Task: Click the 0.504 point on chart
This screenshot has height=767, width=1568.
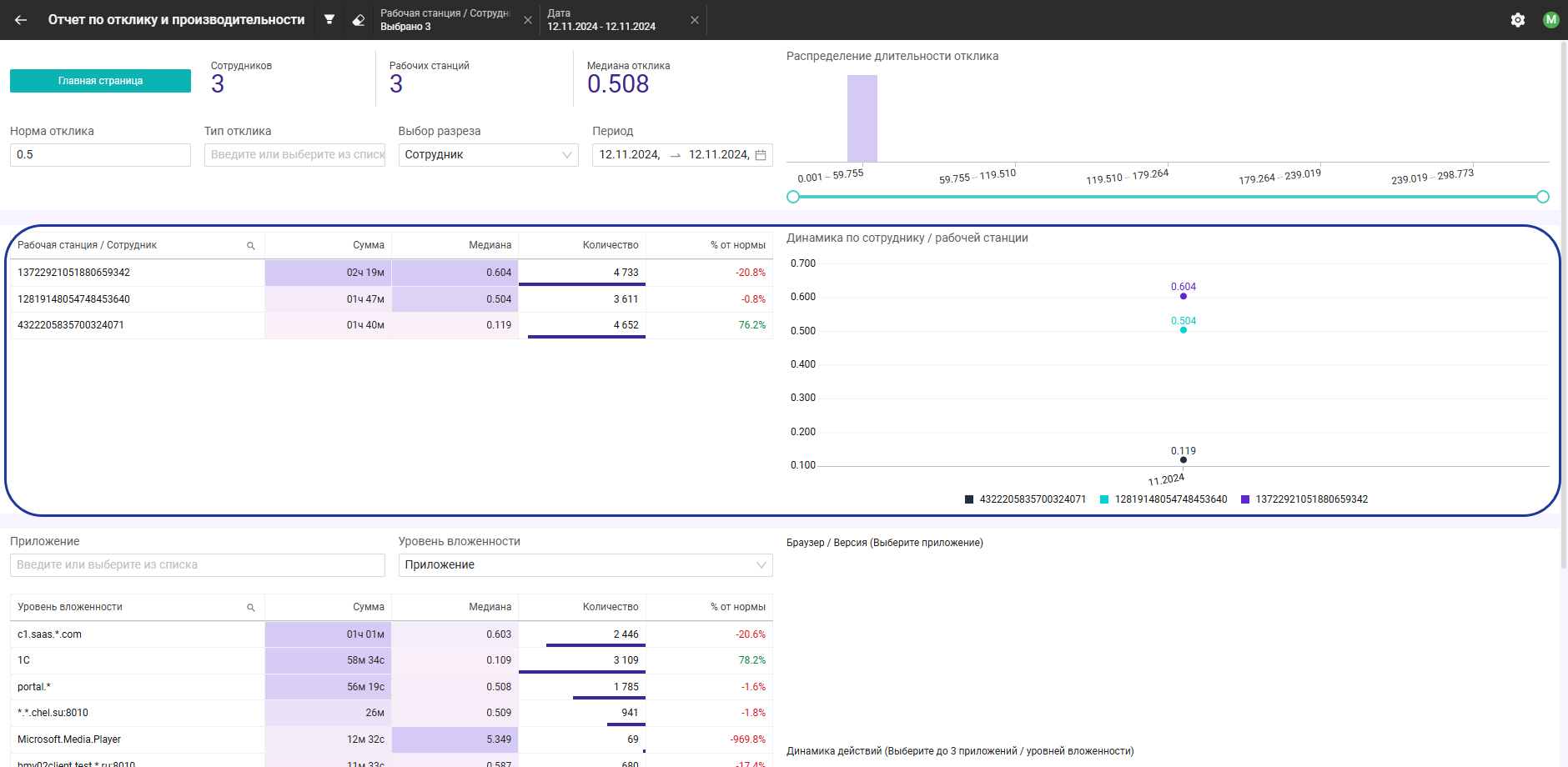Action: [x=1184, y=330]
